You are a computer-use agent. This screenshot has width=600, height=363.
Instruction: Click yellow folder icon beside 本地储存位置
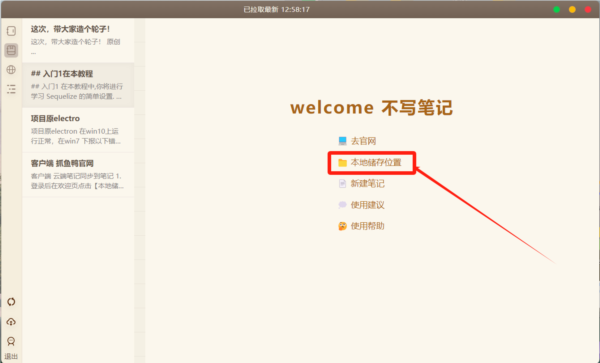[x=342, y=163]
